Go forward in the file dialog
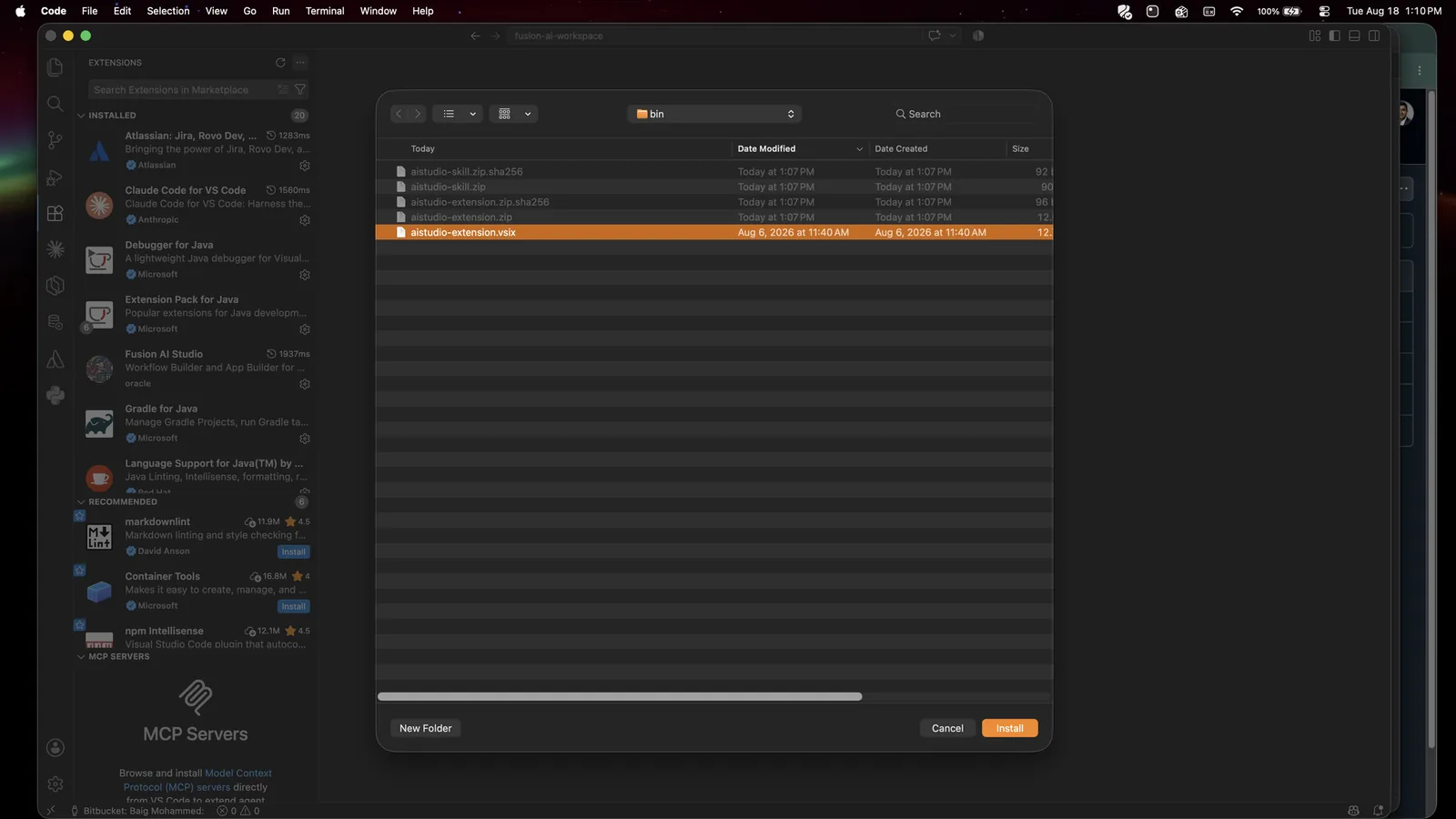Viewport: 1456px width, 819px height. [418, 114]
